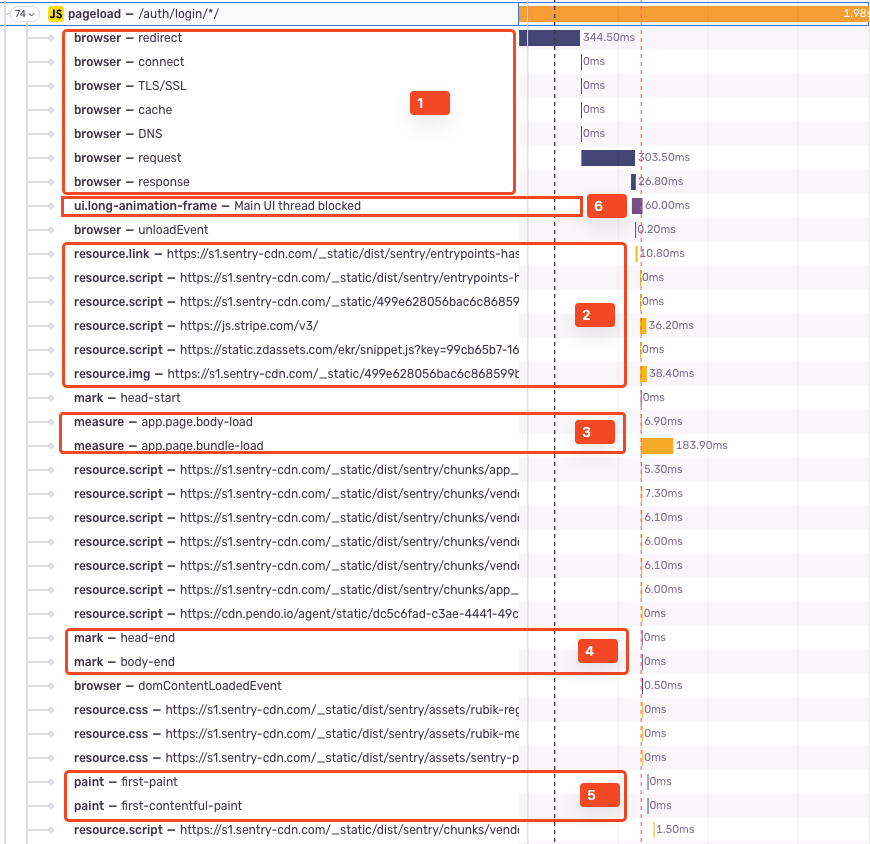Select the pageload /auth/login/ transaction row
Screen dimensions: 870x844
click(200, 14)
